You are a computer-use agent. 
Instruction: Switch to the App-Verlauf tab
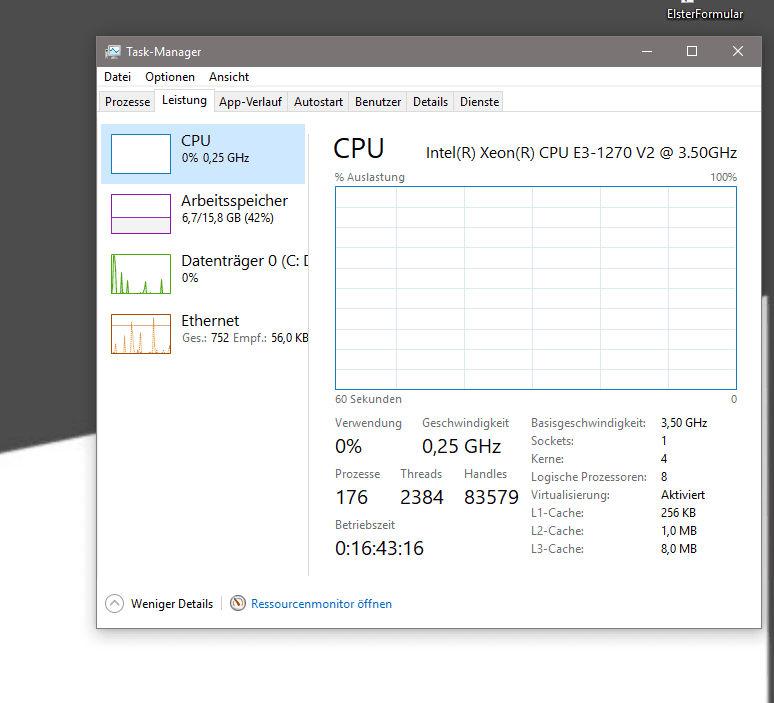pyautogui.click(x=250, y=102)
